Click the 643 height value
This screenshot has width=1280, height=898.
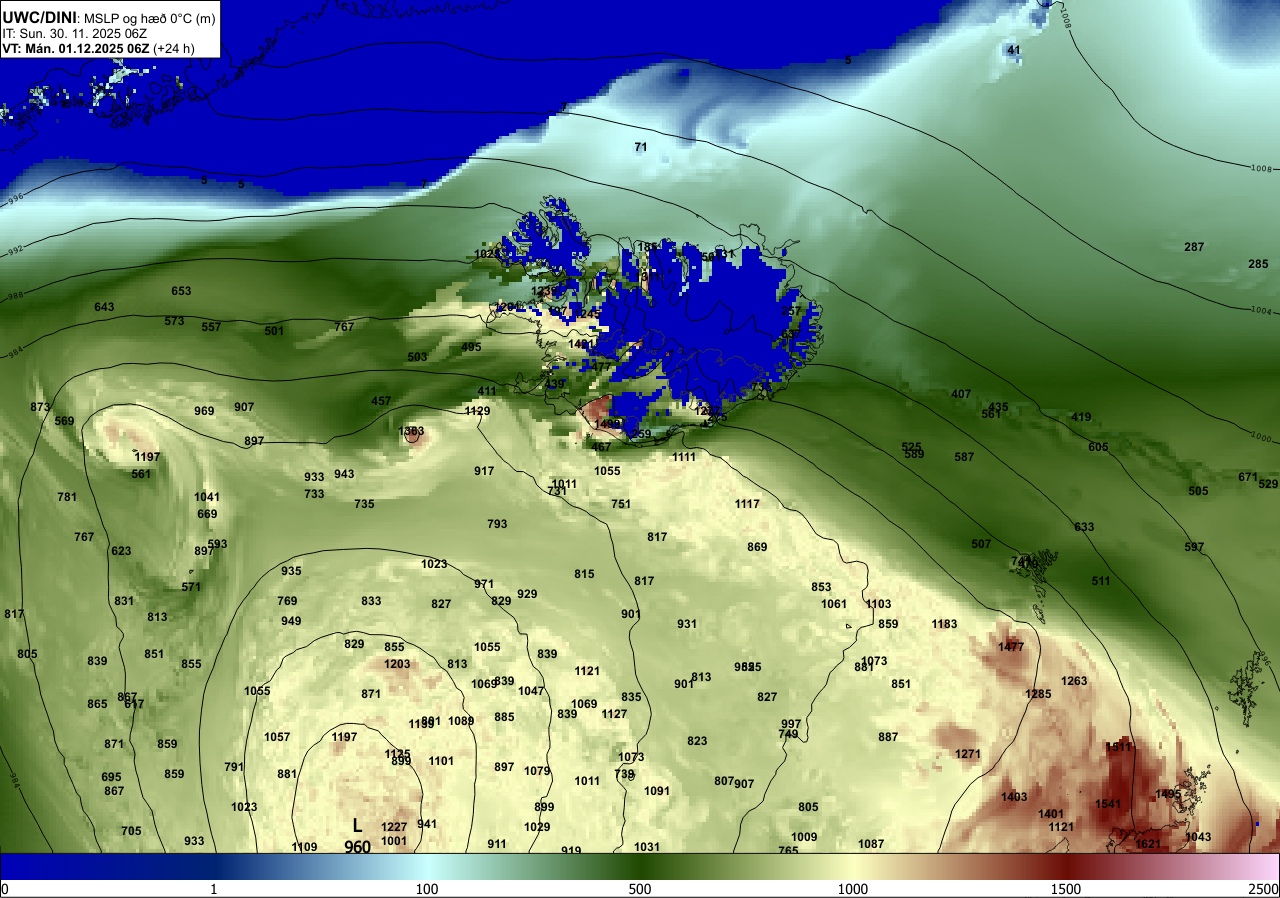[104, 307]
